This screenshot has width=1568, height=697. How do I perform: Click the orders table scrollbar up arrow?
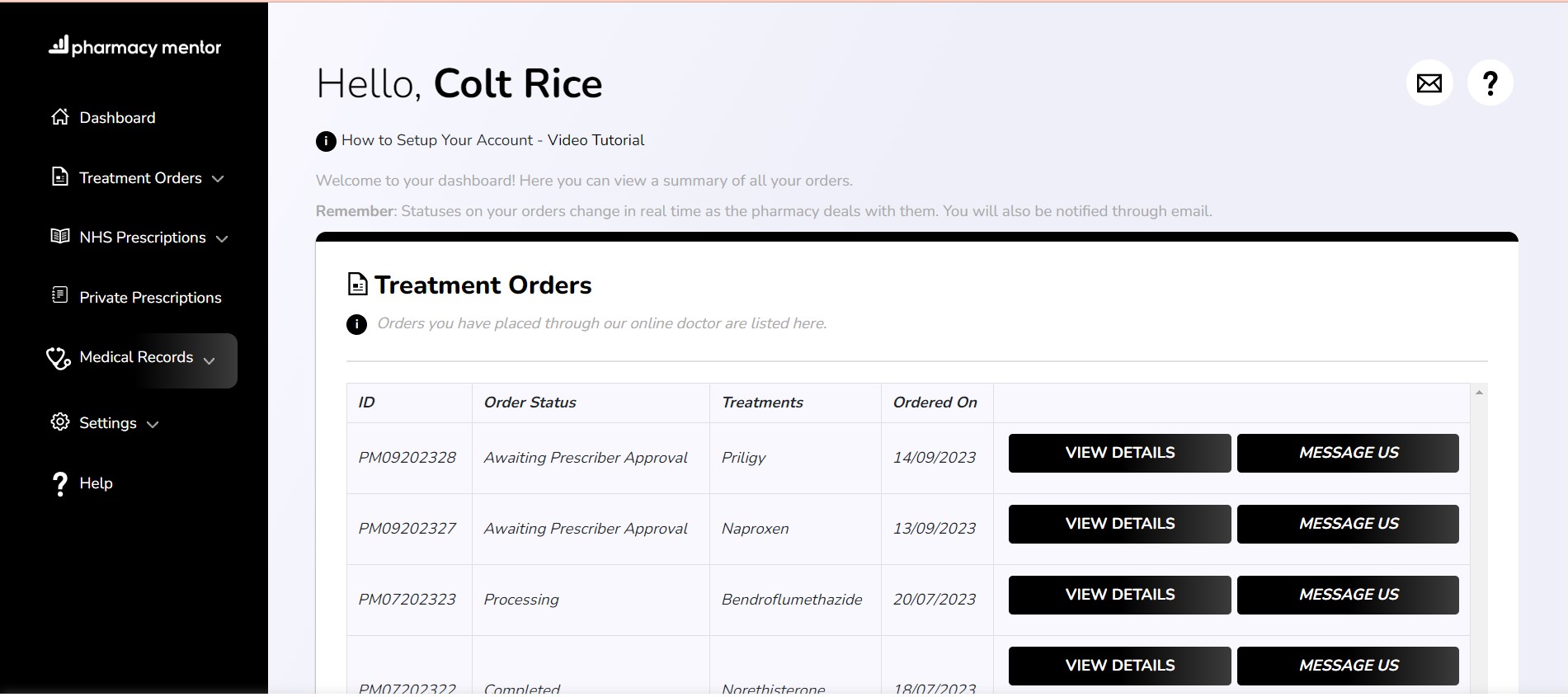1479,393
